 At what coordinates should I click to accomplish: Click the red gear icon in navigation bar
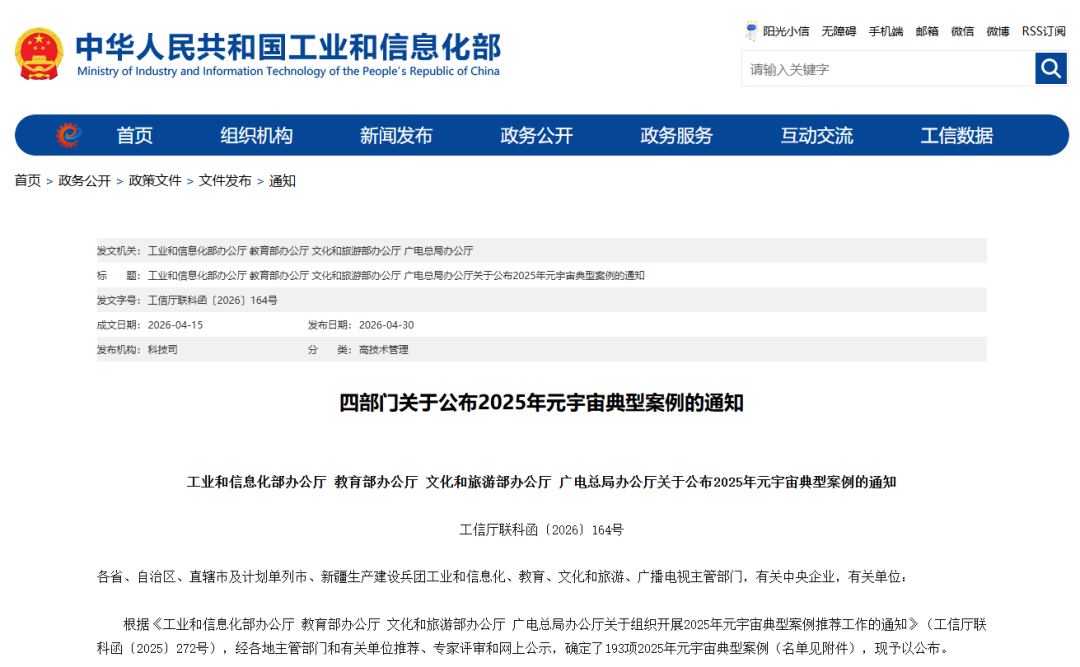coord(68,135)
